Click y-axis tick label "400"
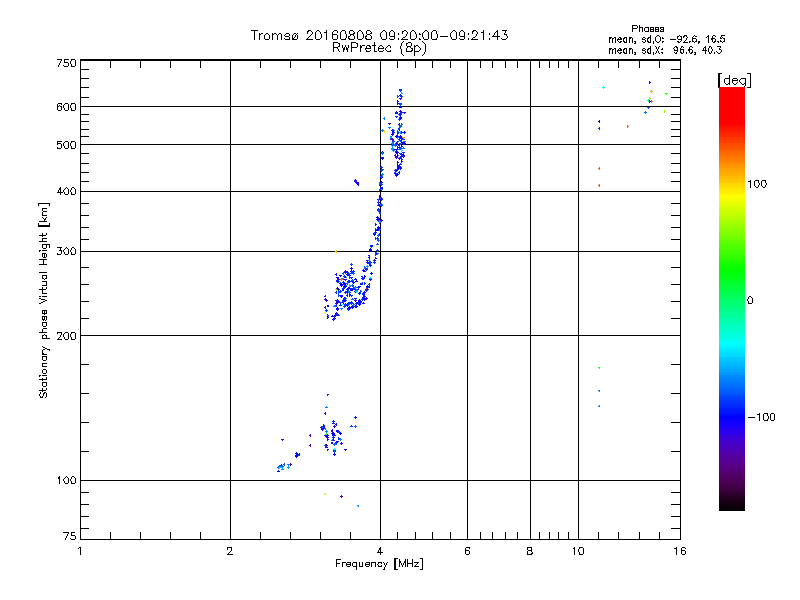Image resolution: width=800 pixels, height=600 pixels. 66,191
